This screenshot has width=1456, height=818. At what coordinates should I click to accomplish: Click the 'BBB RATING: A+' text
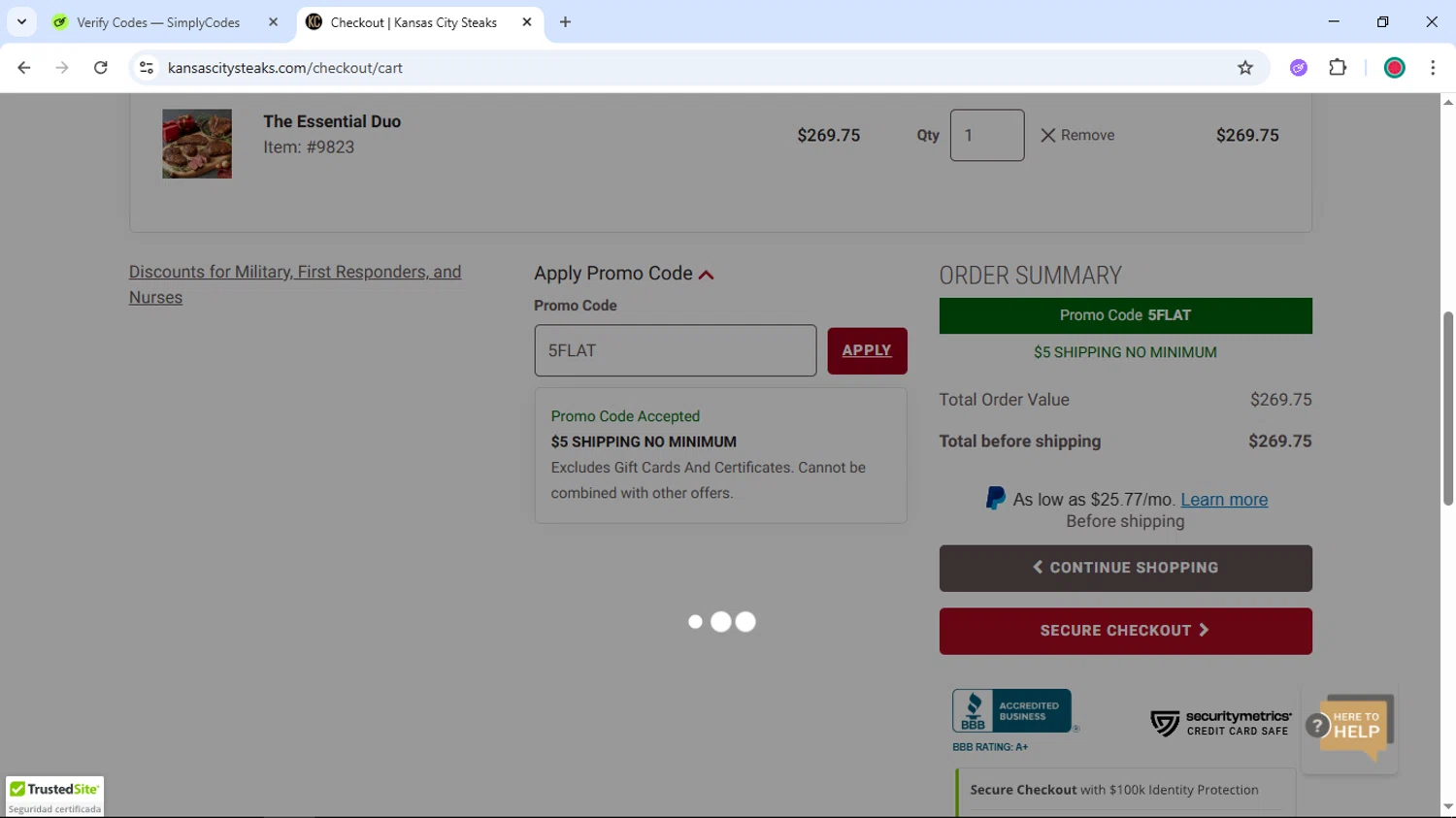(x=990, y=747)
